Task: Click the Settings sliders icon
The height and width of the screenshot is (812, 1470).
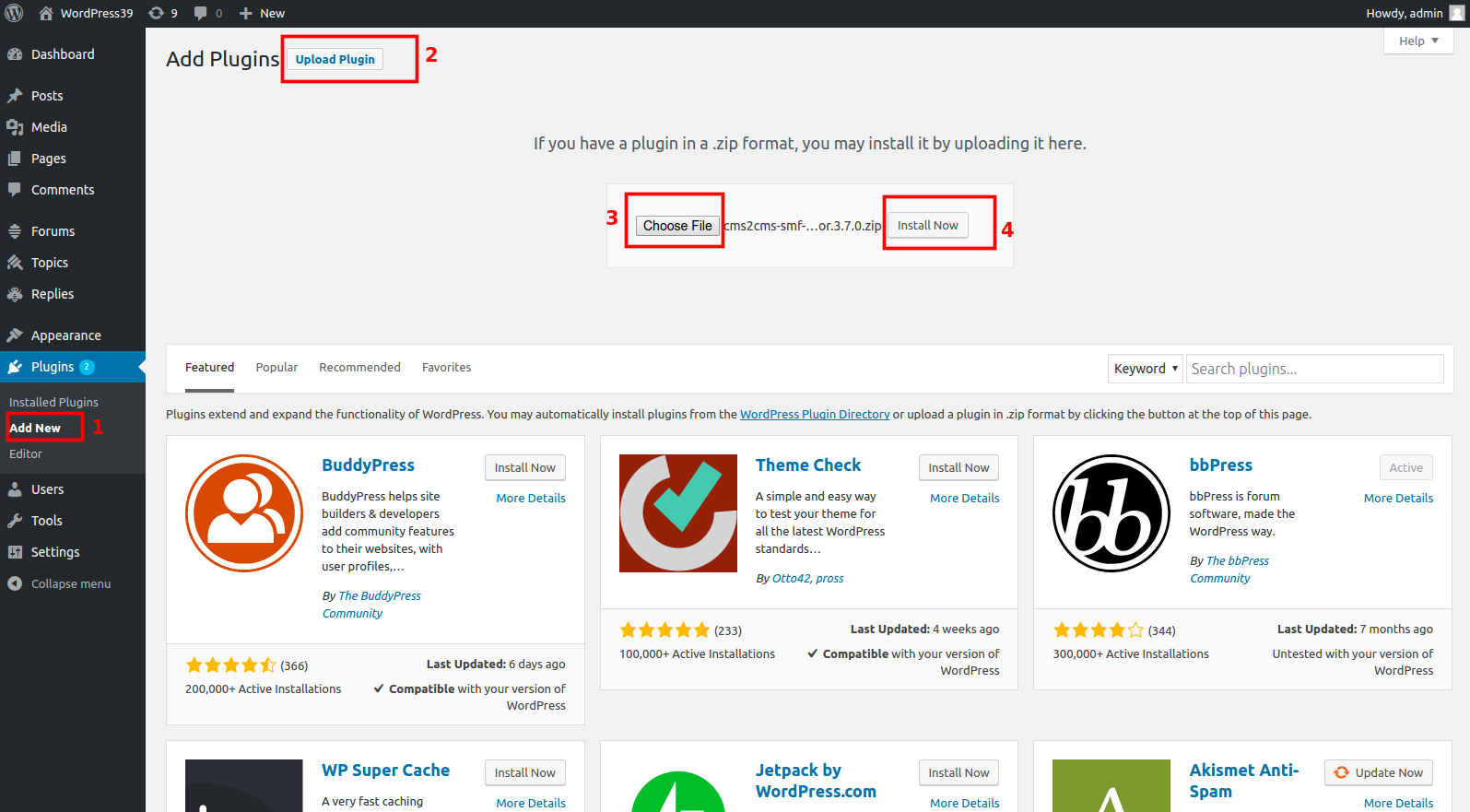Action: tap(15, 552)
